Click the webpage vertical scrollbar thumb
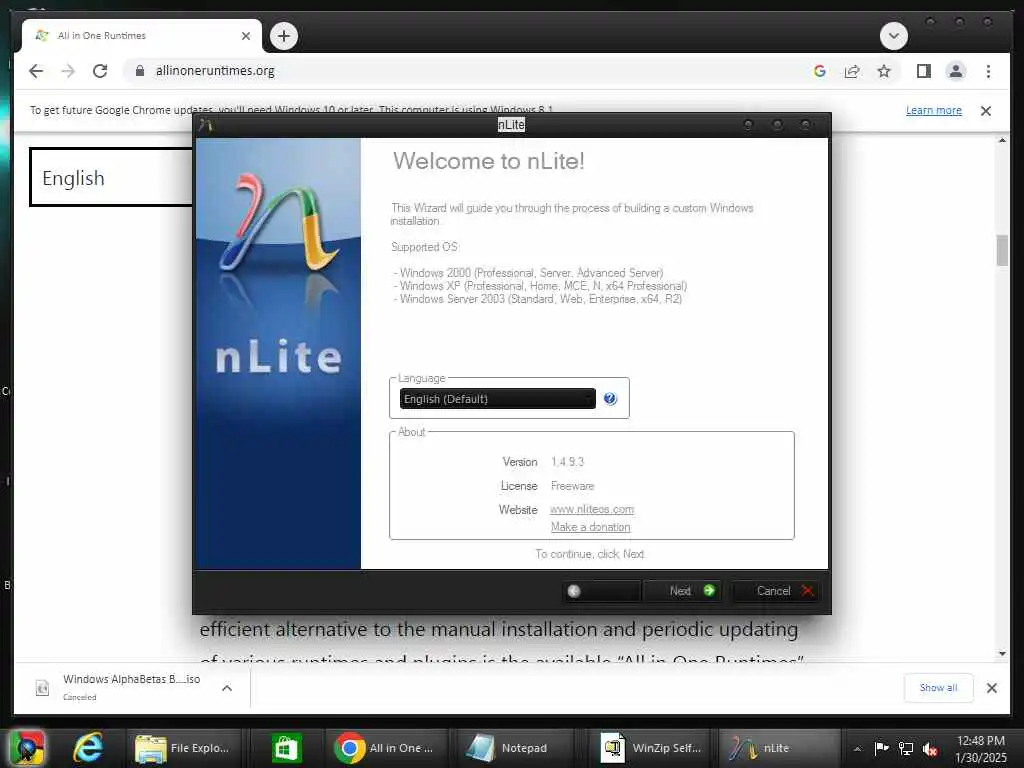 click(1002, 250)
